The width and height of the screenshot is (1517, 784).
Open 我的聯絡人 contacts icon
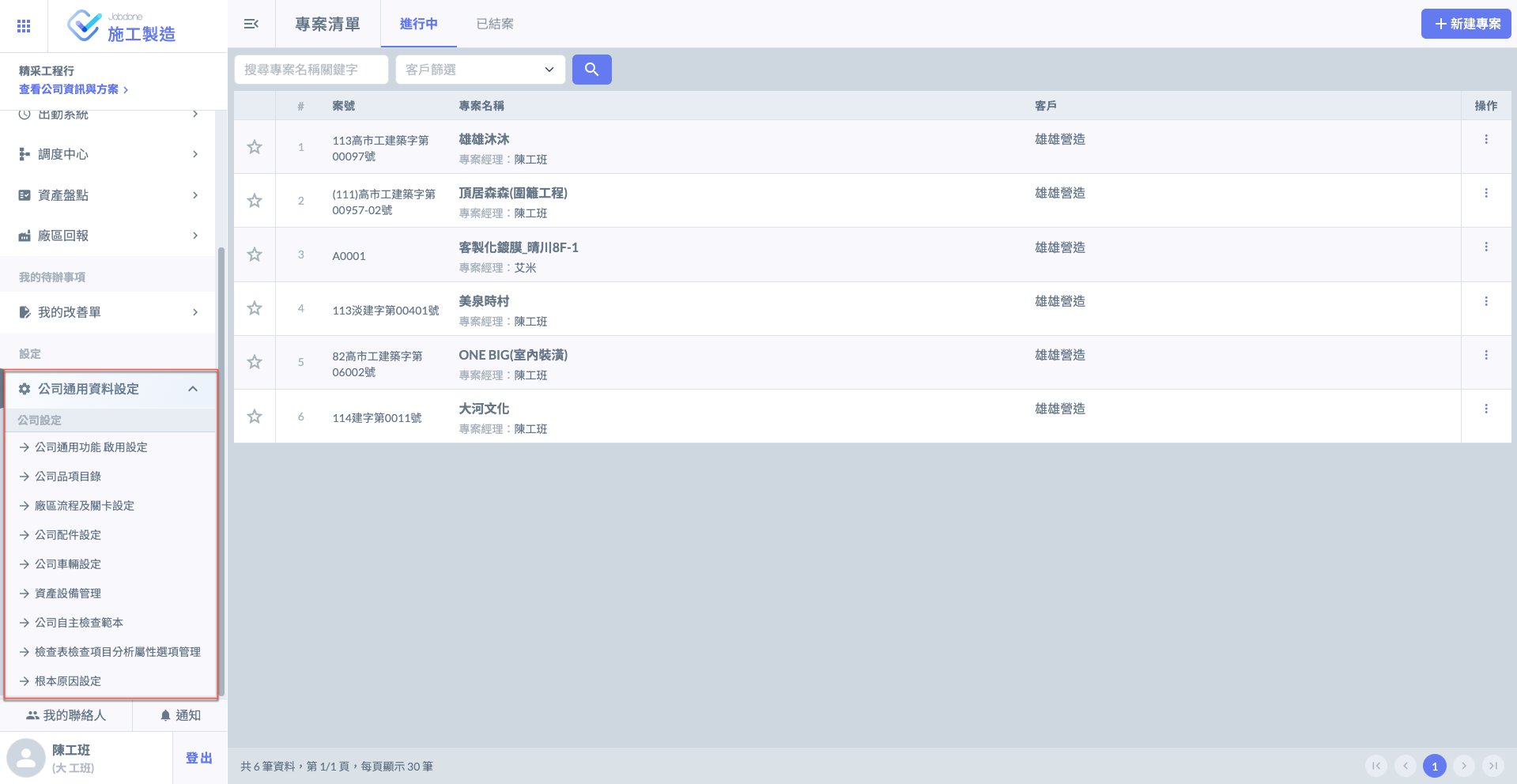pos(32,715)
